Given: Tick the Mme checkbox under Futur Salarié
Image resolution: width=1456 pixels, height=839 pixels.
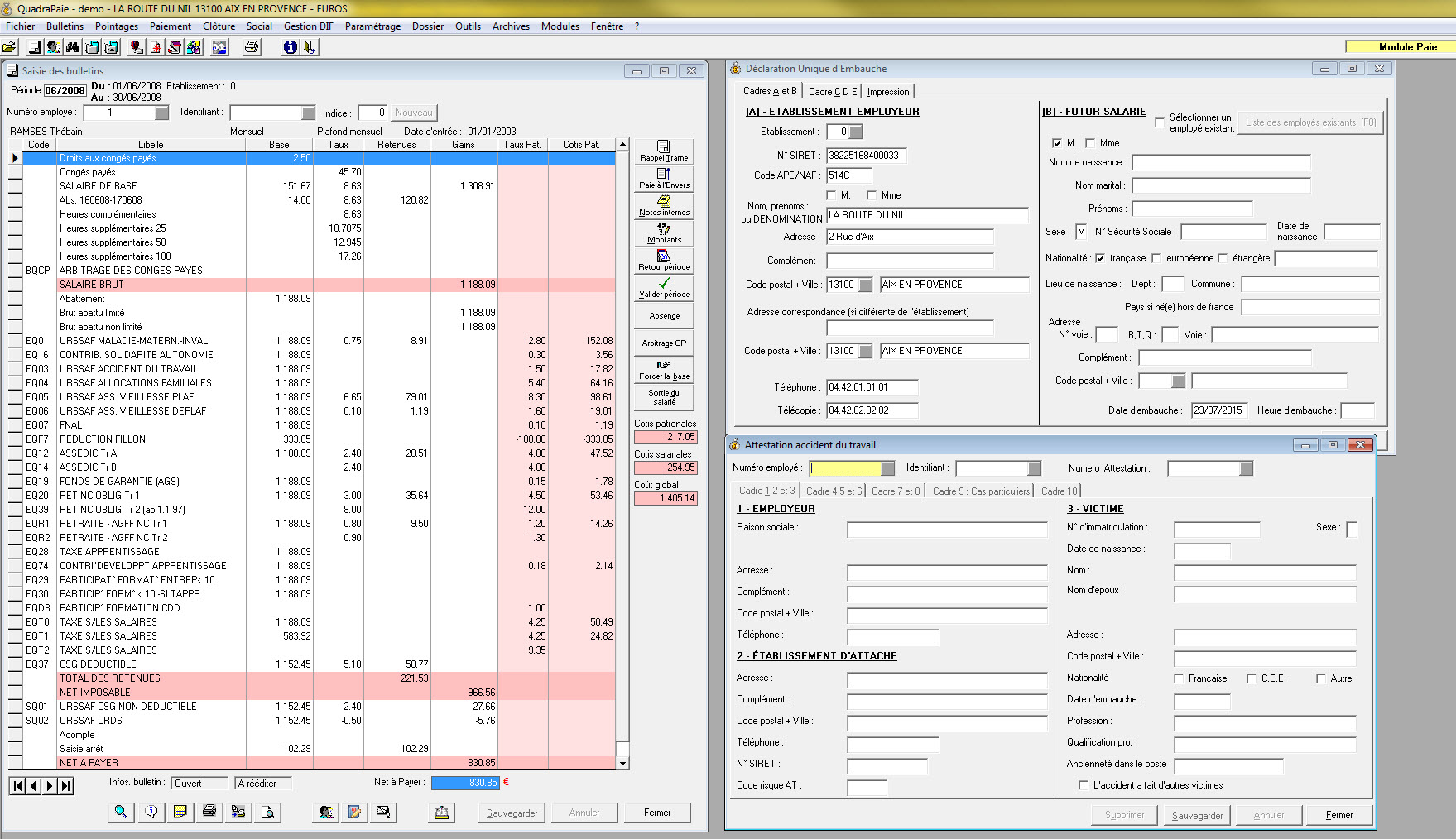Looking at the screenshot, I should [1090, 143].
